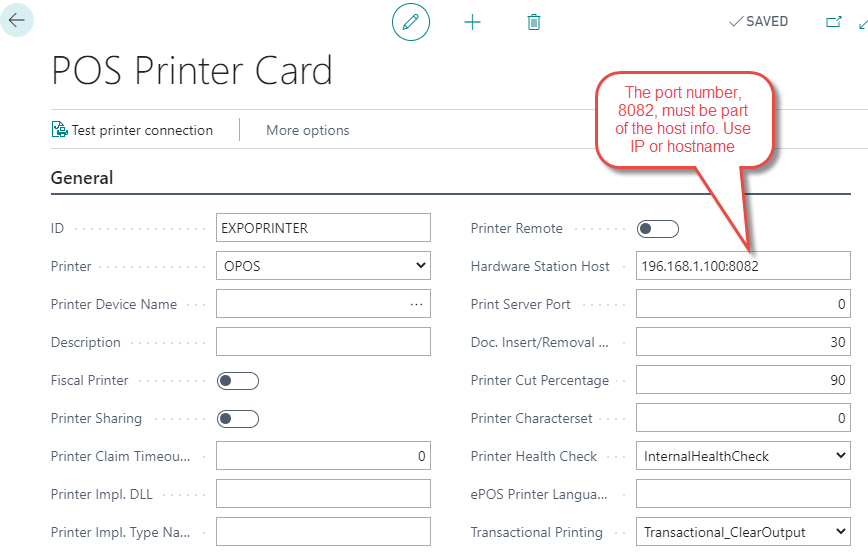Click the Printer Impl. DLL label
This screenshot has width=868, height=555.
point(102,494)
